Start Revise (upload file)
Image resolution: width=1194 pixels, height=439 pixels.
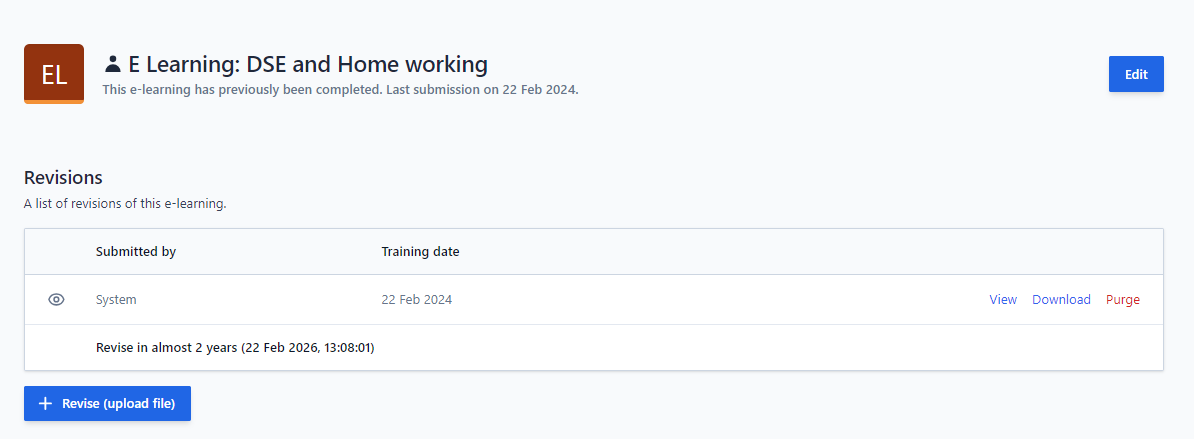[x=107, y=403]
